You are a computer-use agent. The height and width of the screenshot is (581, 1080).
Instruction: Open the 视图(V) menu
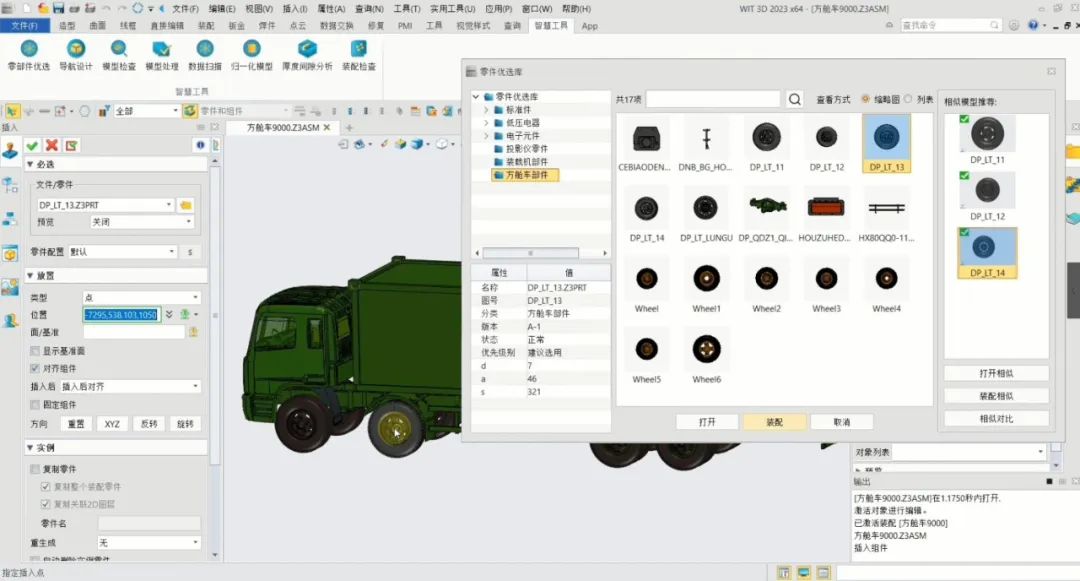pyautogui.click(x=259, y=8)
